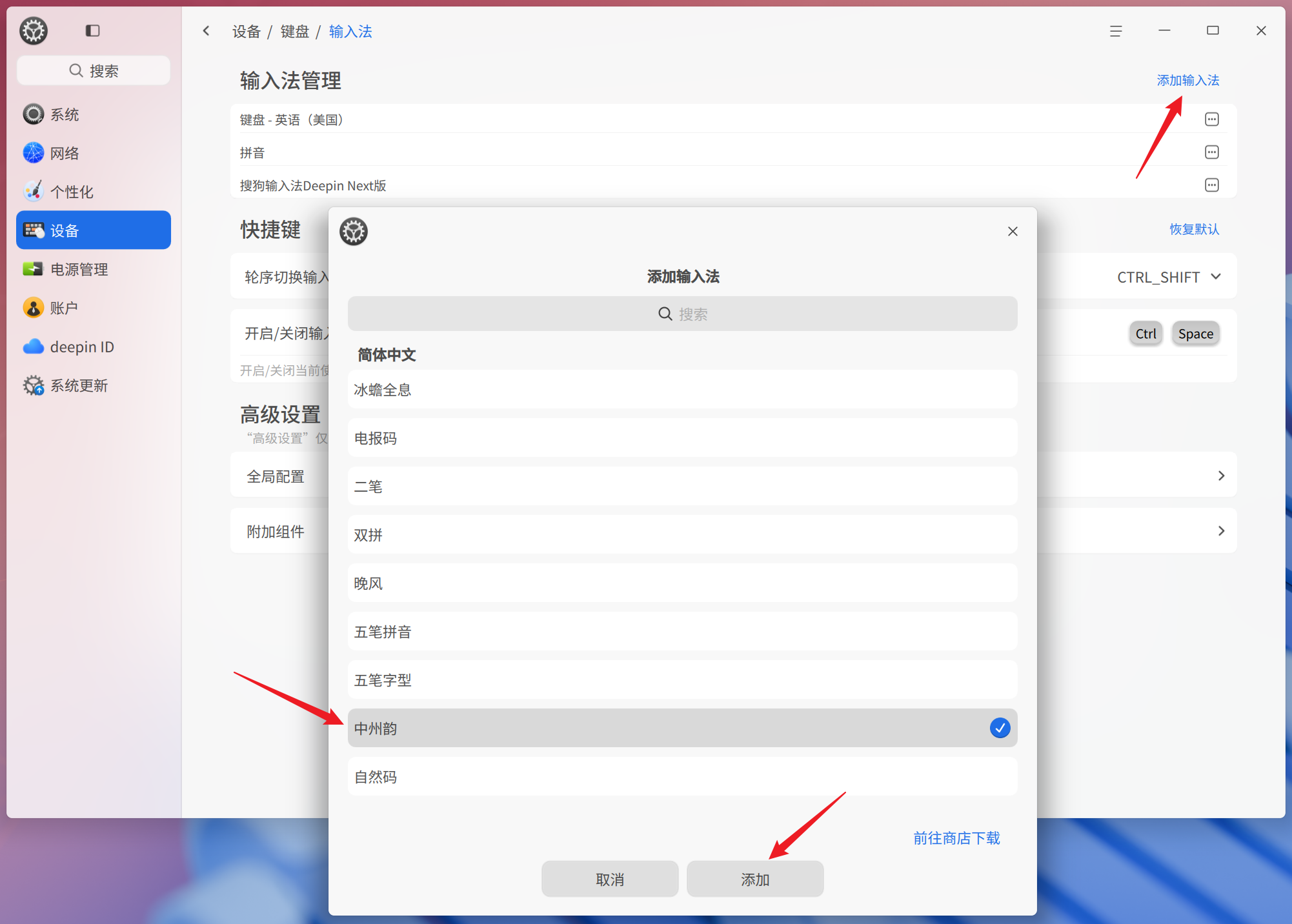Select 冰蟾全息 input method
The height and width of the screenshot is (924, 1292).
click(683, 390)
